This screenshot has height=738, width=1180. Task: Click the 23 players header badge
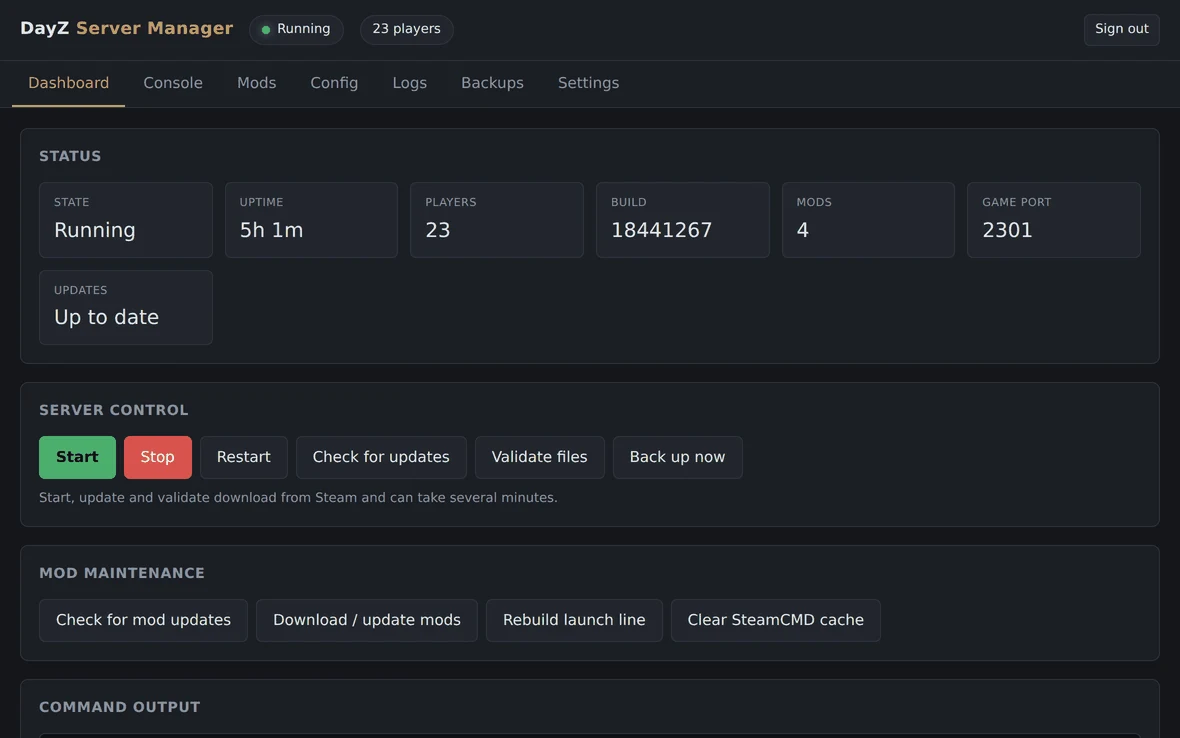coord(406,29)
